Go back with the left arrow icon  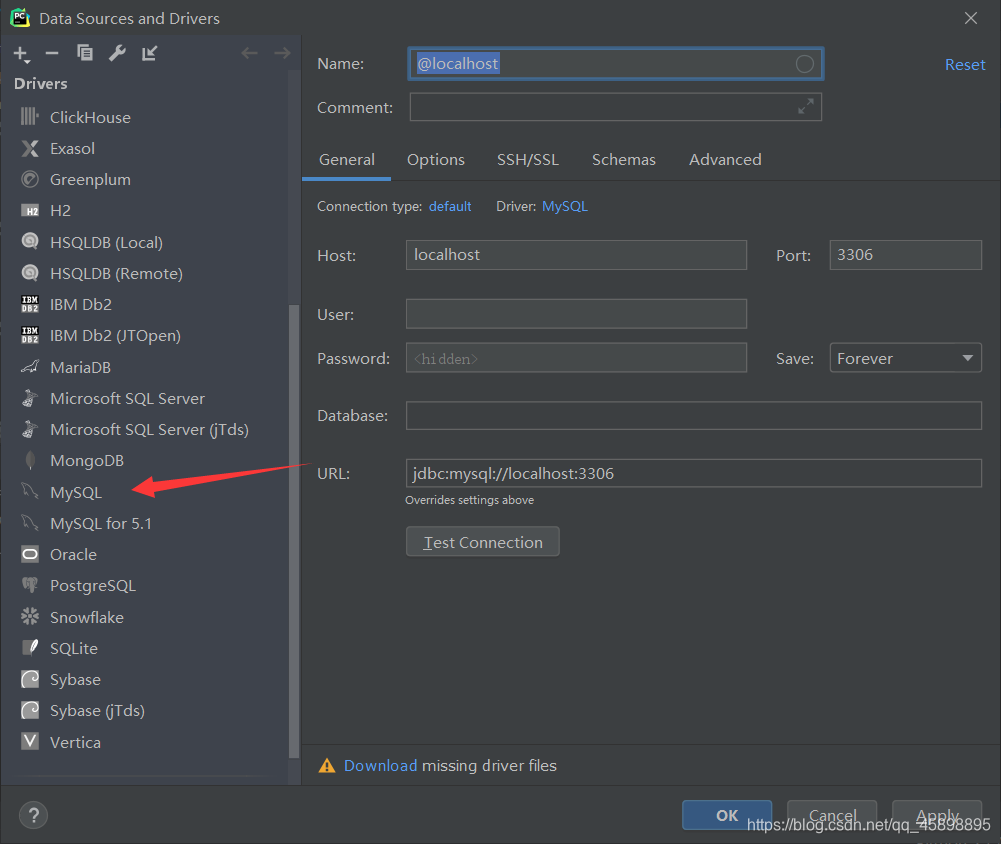[250, 53]
